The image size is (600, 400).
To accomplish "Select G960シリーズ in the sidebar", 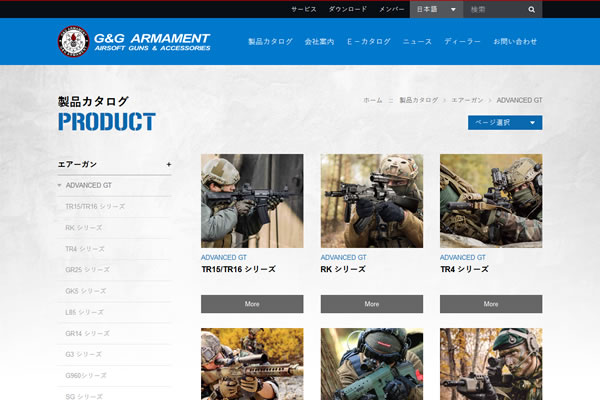I will (86, 376).
